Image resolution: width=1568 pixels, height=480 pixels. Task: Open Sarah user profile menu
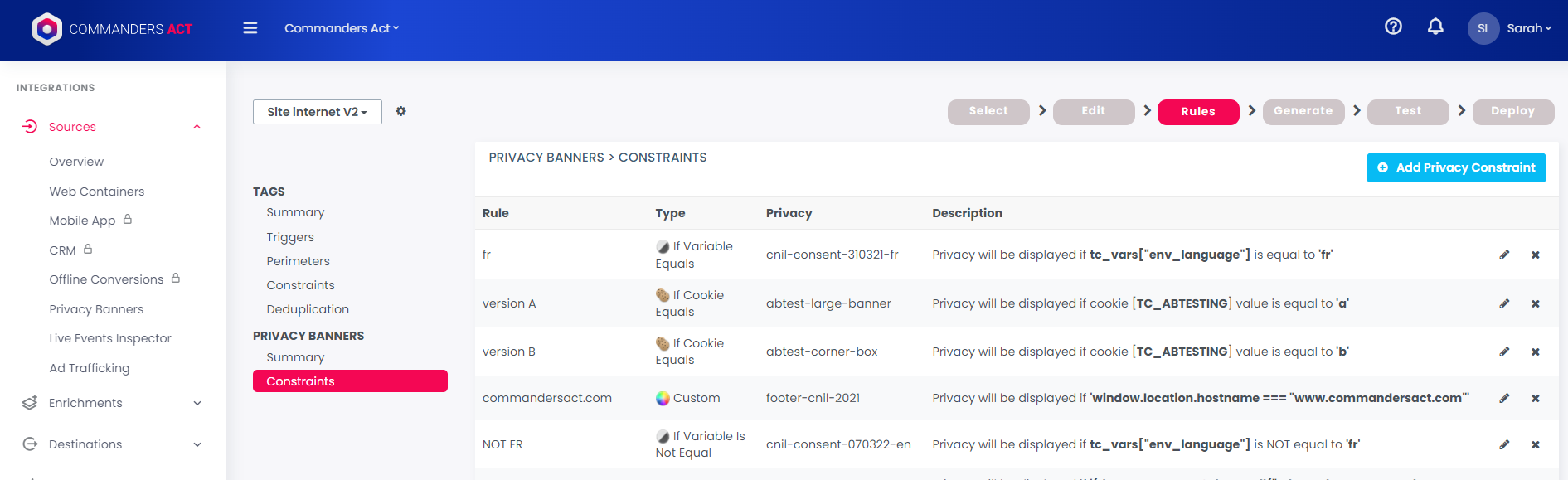click(x=1510, y=28)
